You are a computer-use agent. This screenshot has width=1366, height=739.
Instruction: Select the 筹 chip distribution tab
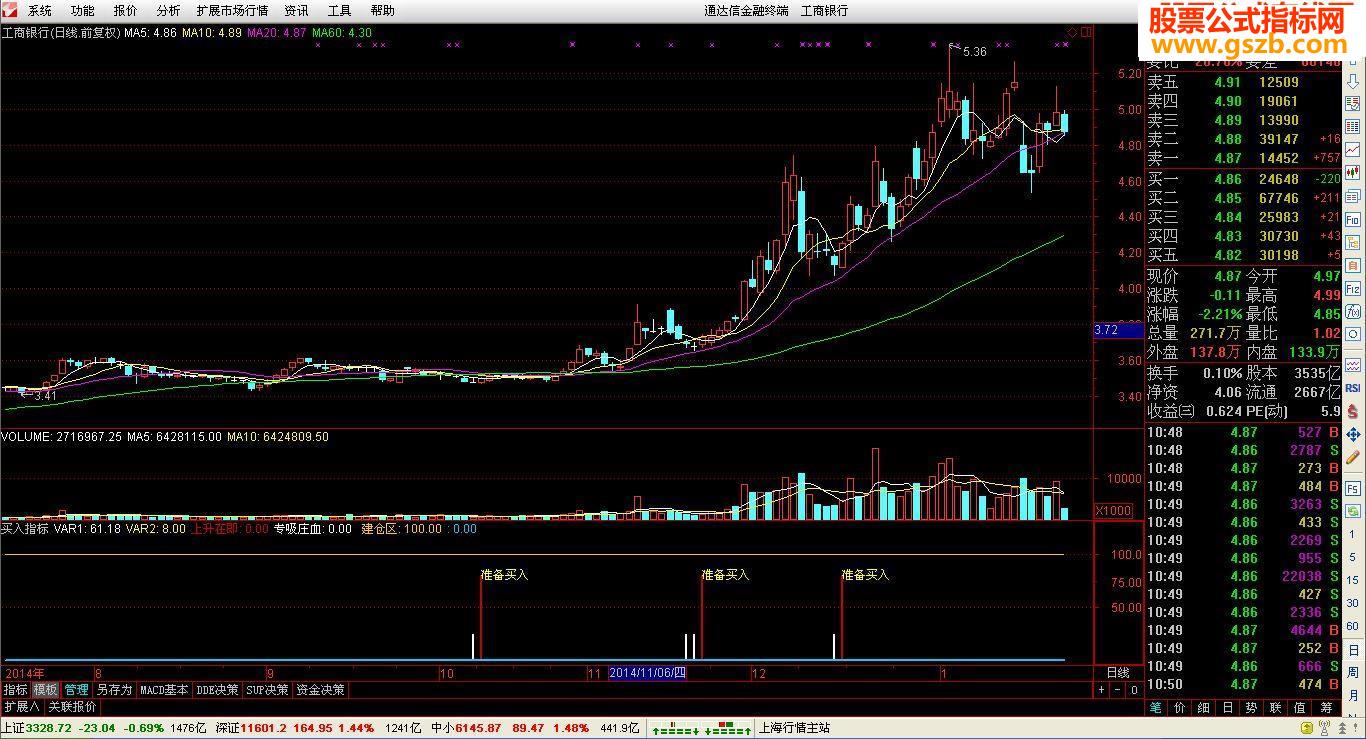[x=1325, y=707]
